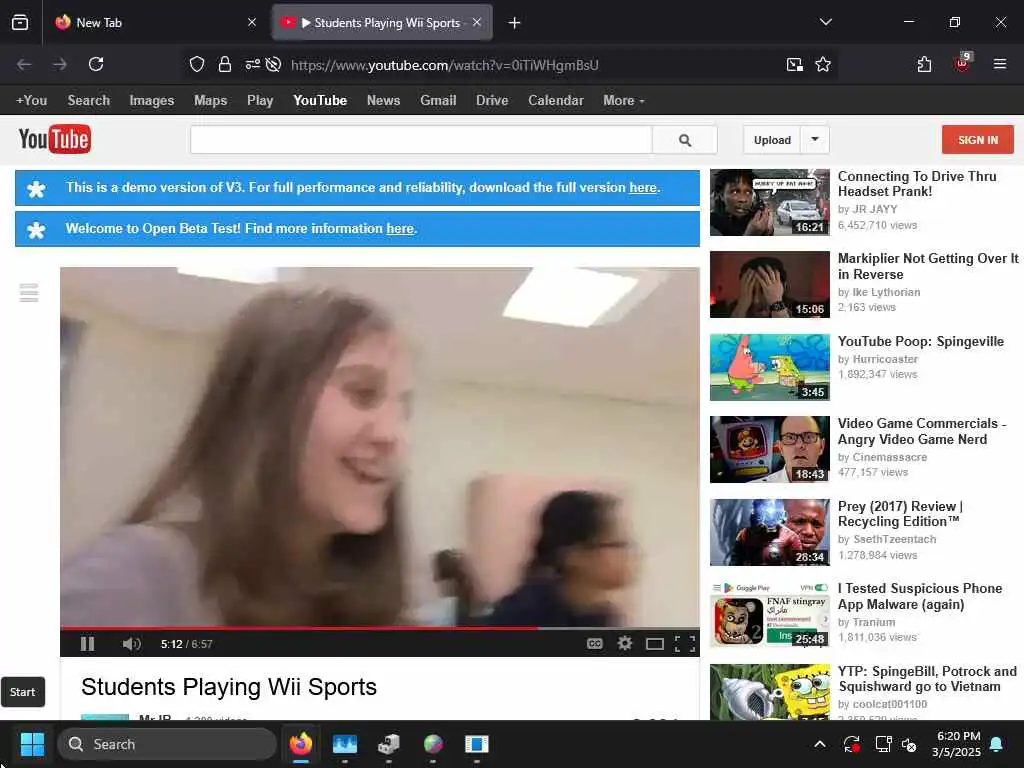Select +You in the Google bar

click(31, 101)
